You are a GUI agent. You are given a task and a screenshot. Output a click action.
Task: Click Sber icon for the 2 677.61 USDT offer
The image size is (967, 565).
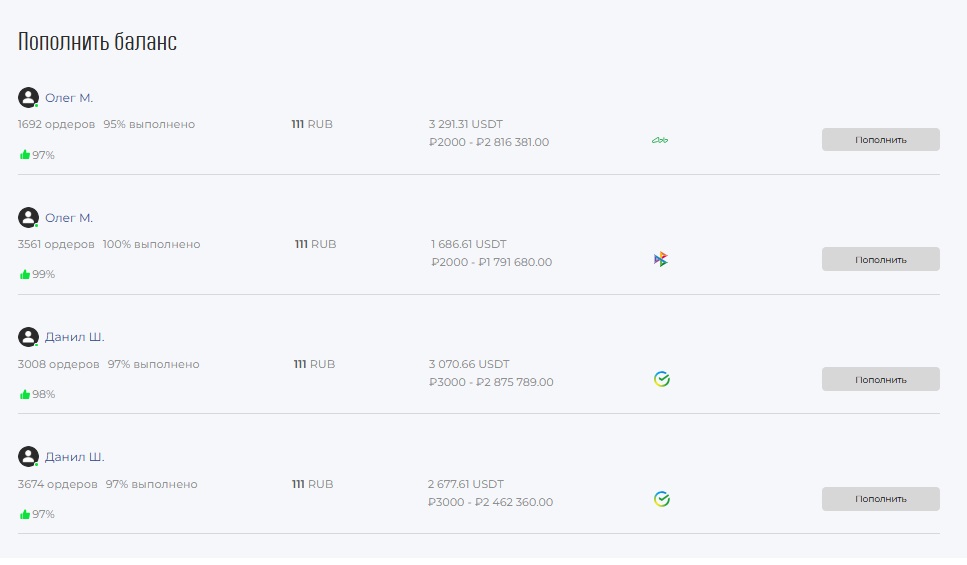pos(662,499)
